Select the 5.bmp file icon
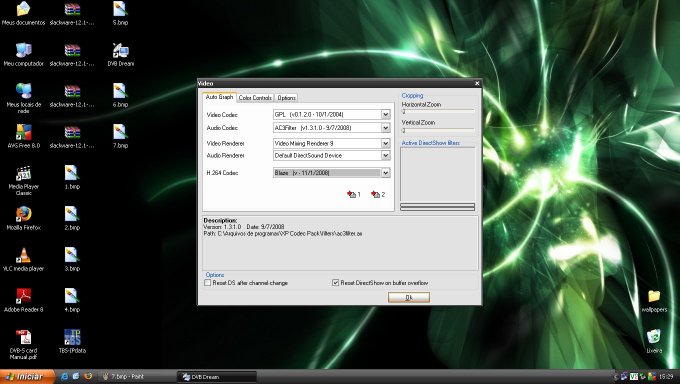The width and height of the screenshot is (680, 384). coord(120,13)
